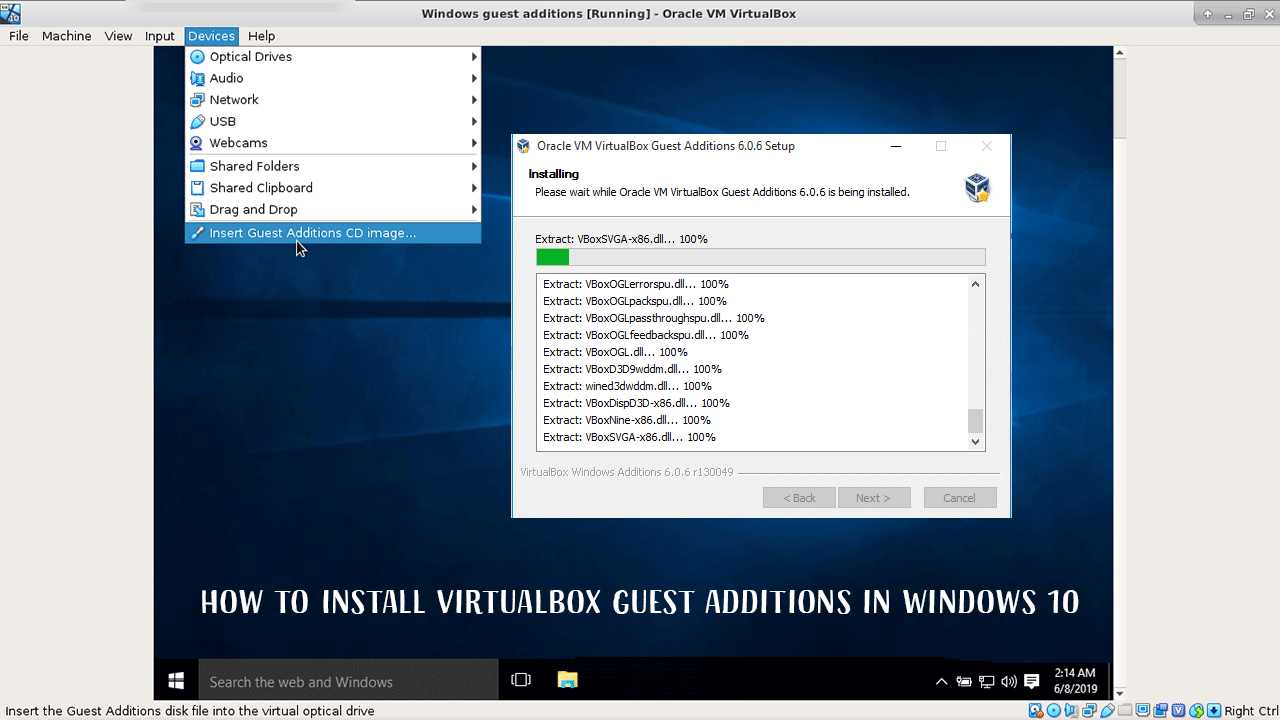Expand the USB submenu
Screen dimensions: 1280x720
point(333,121)
